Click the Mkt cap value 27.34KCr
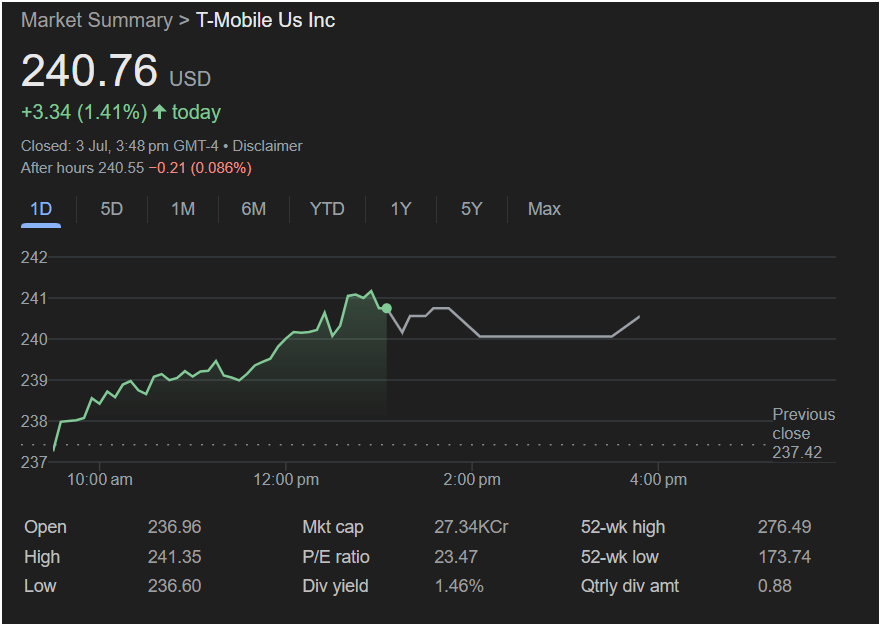881x626 pixels. click(x=471, y=527)
